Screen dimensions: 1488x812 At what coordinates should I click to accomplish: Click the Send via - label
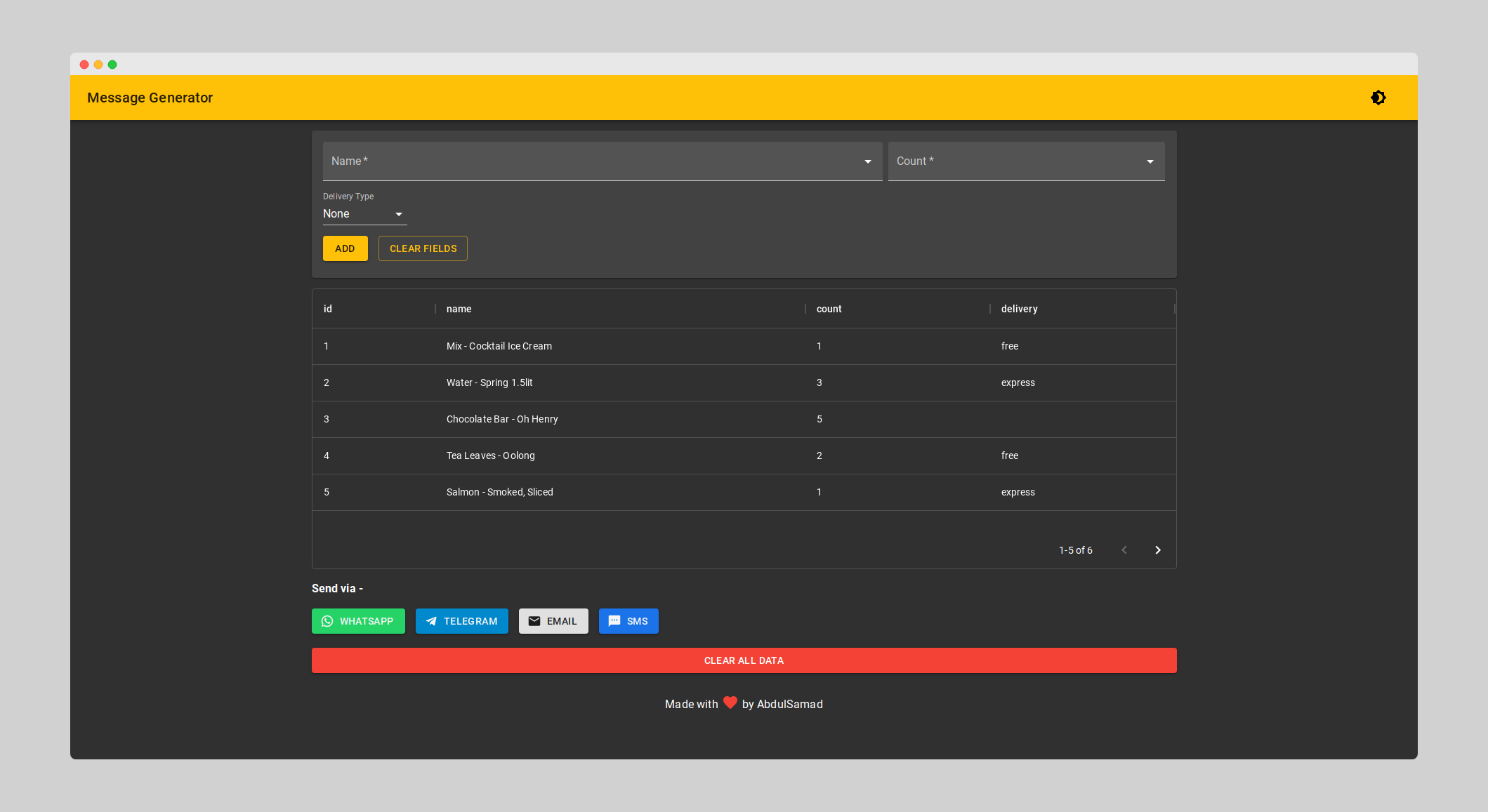(x=337, y=588)
